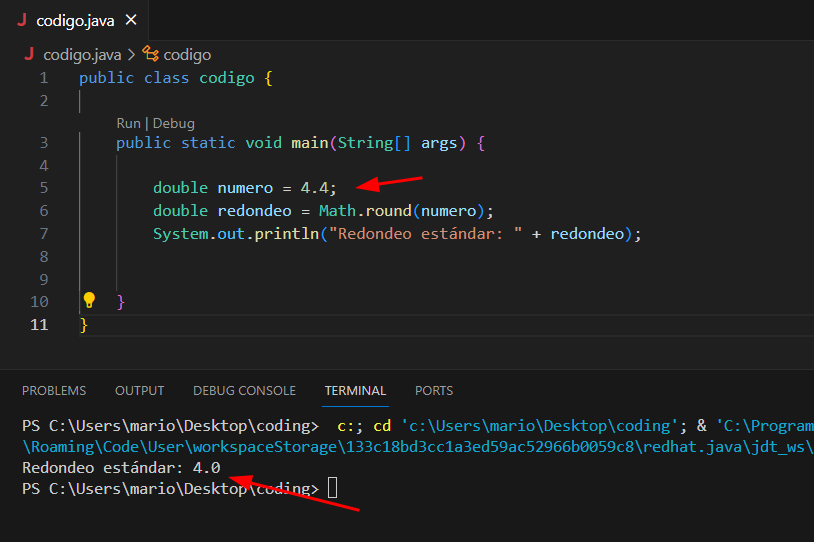Click line number 5 in the gutter
This screenshot has width=814, height=542.
pos(44,187)
